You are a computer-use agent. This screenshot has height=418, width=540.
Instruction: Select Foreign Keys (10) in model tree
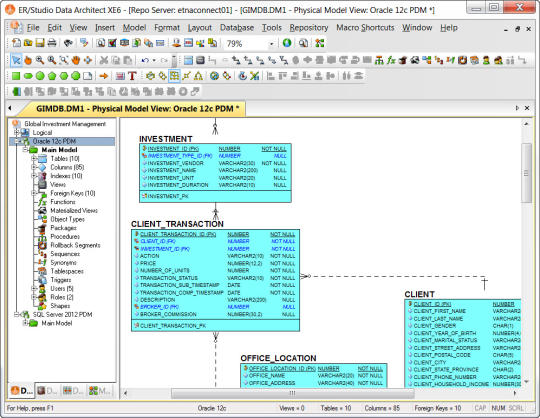[73, 193]
